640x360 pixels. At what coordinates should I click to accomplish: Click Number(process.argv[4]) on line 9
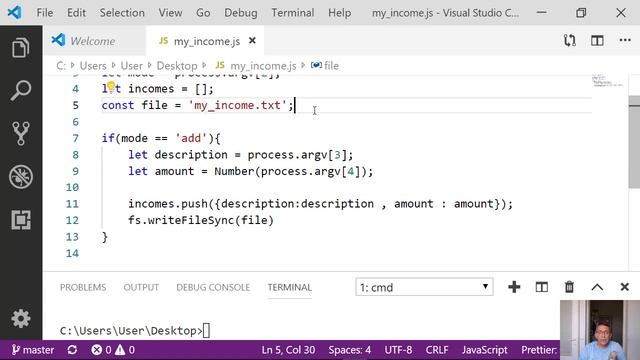[290, 171]
